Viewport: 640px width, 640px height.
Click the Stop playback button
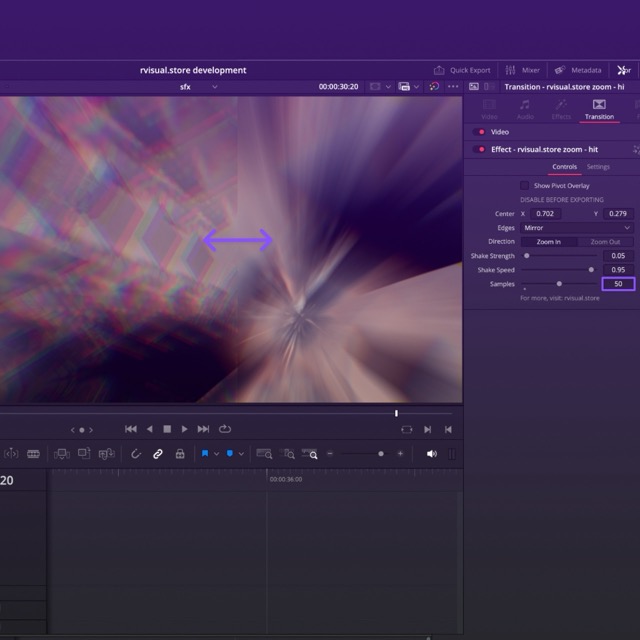point(167,429)
